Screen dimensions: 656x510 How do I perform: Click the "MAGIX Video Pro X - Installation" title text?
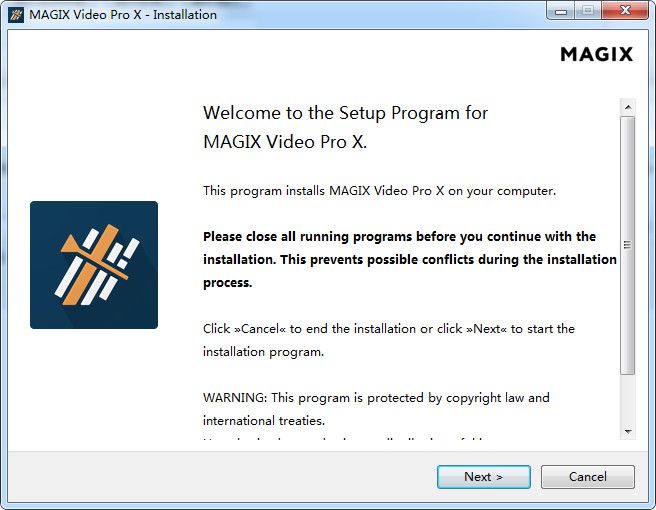click(123, 15)
